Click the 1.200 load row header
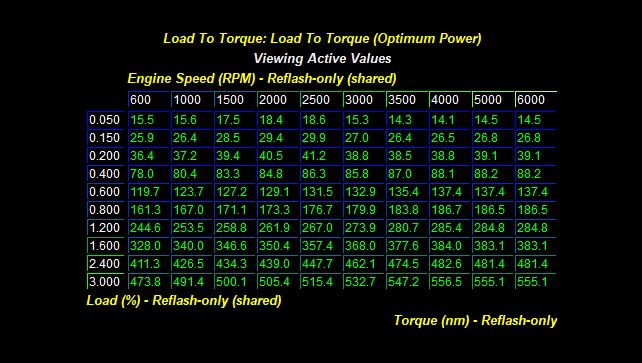642x363 pixels. (x=105, y=228)
